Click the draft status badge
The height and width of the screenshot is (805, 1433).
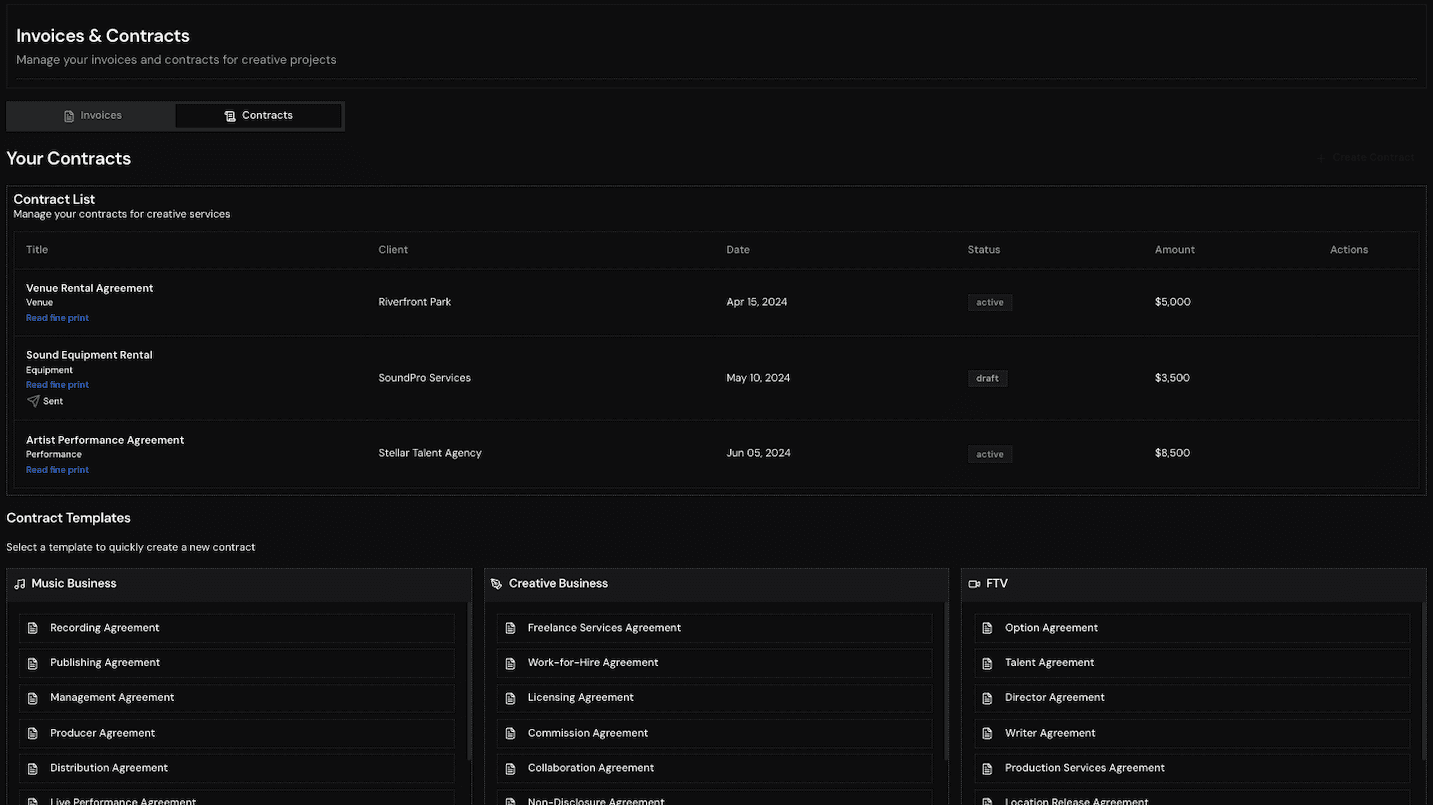(987, 378)
